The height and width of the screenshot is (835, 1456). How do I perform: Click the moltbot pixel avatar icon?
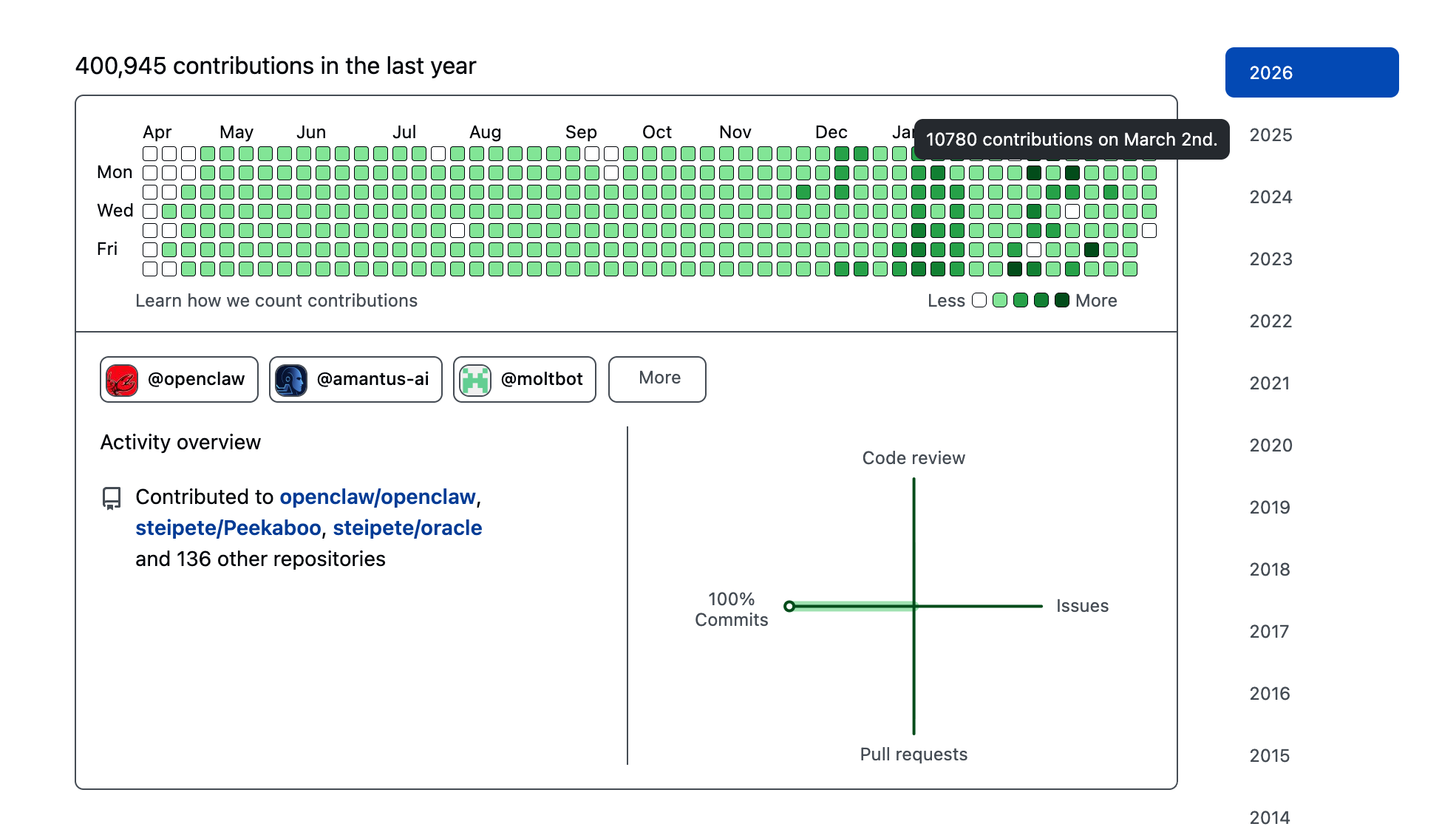(475, 380)
